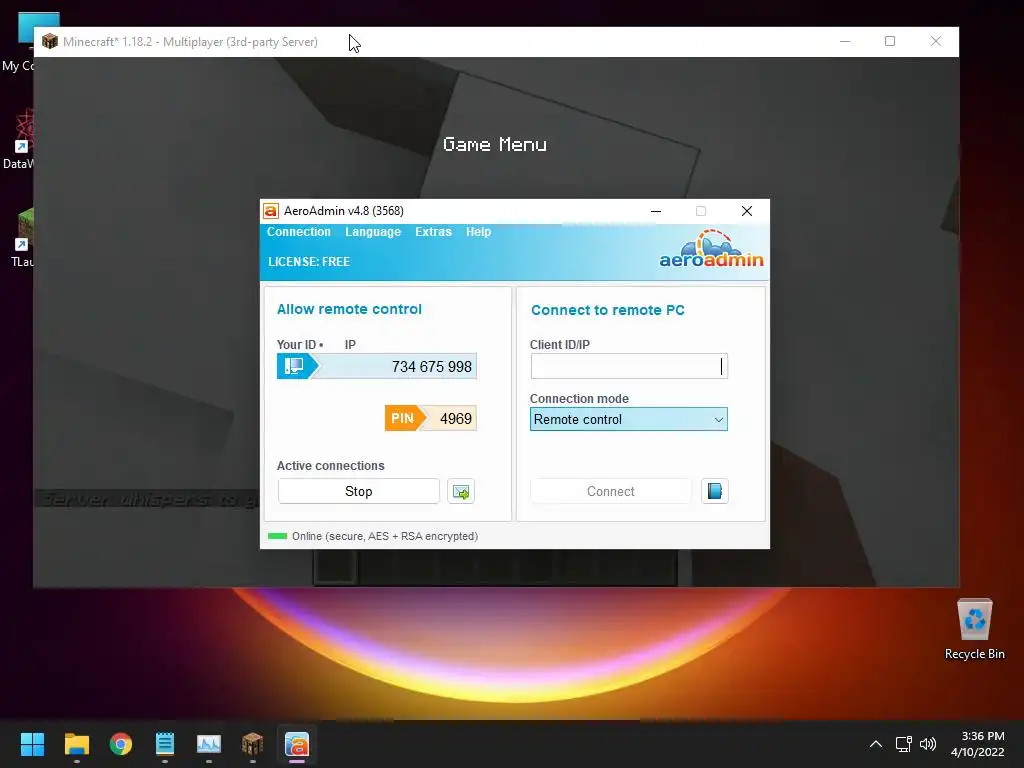The width and height of the screenshot is (1024, 768).
Task: Click the AeroAdmin taskbar icon
Action: tap(296, 744)
